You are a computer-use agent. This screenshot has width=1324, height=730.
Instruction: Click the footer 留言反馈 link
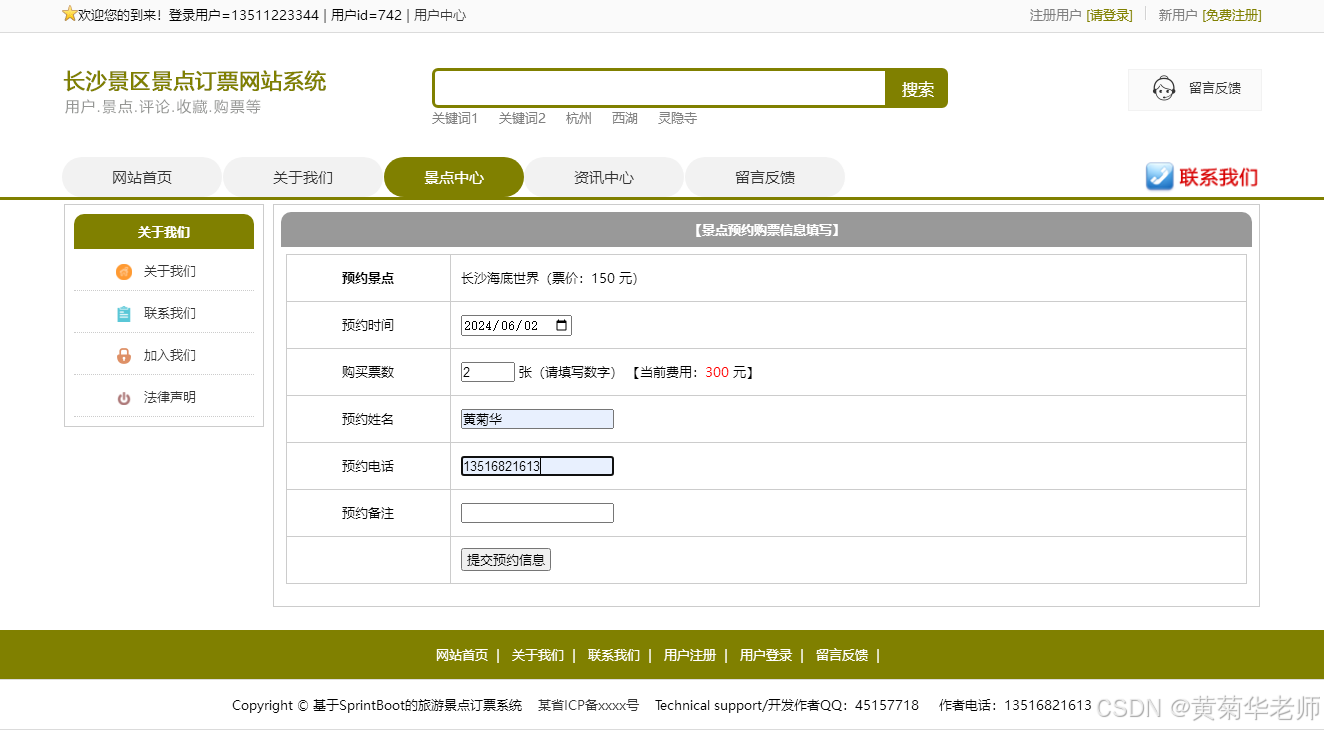[842, 655]
